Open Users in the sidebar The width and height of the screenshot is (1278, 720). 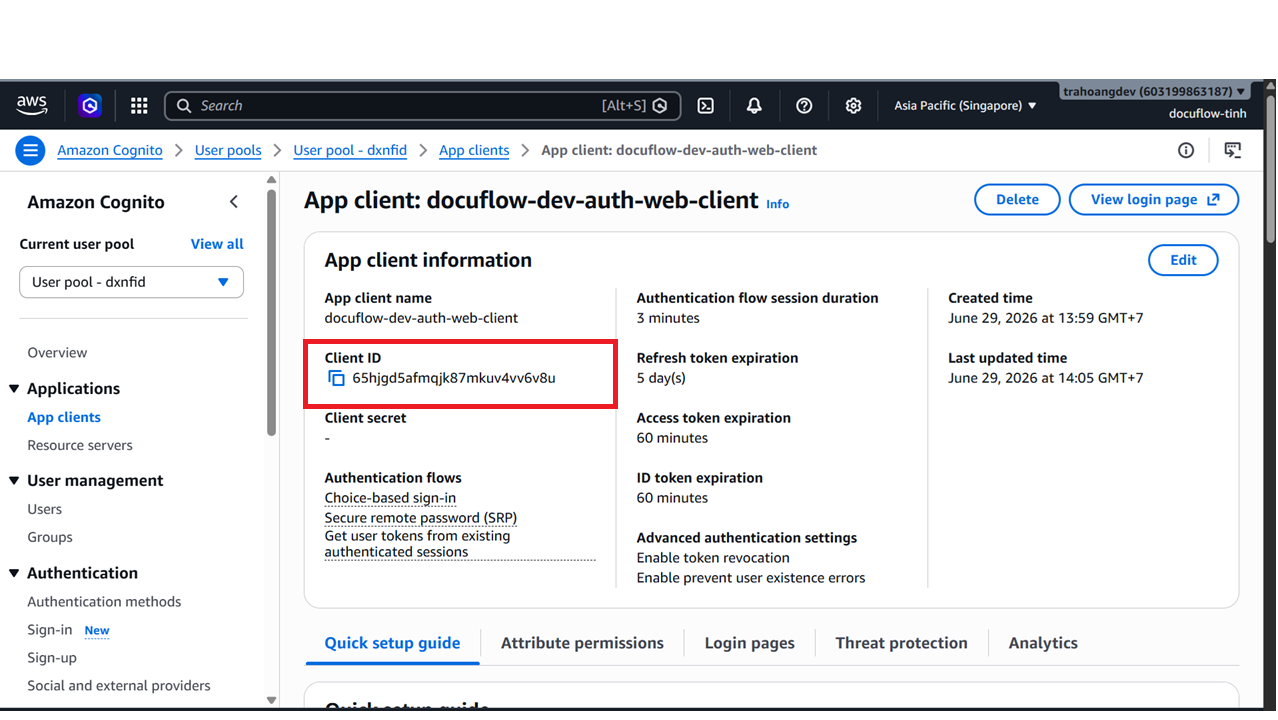pyautogui.click(x=44, y=509)
